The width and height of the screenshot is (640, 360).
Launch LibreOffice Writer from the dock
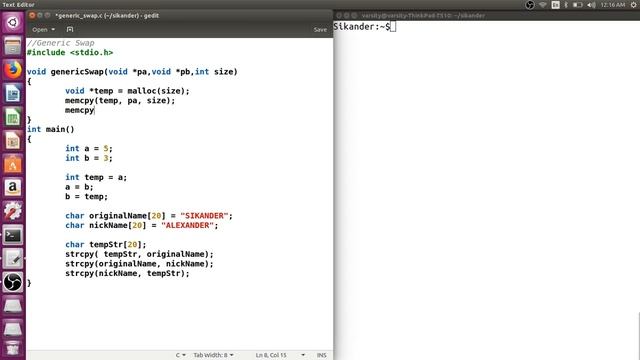(13, 93)
